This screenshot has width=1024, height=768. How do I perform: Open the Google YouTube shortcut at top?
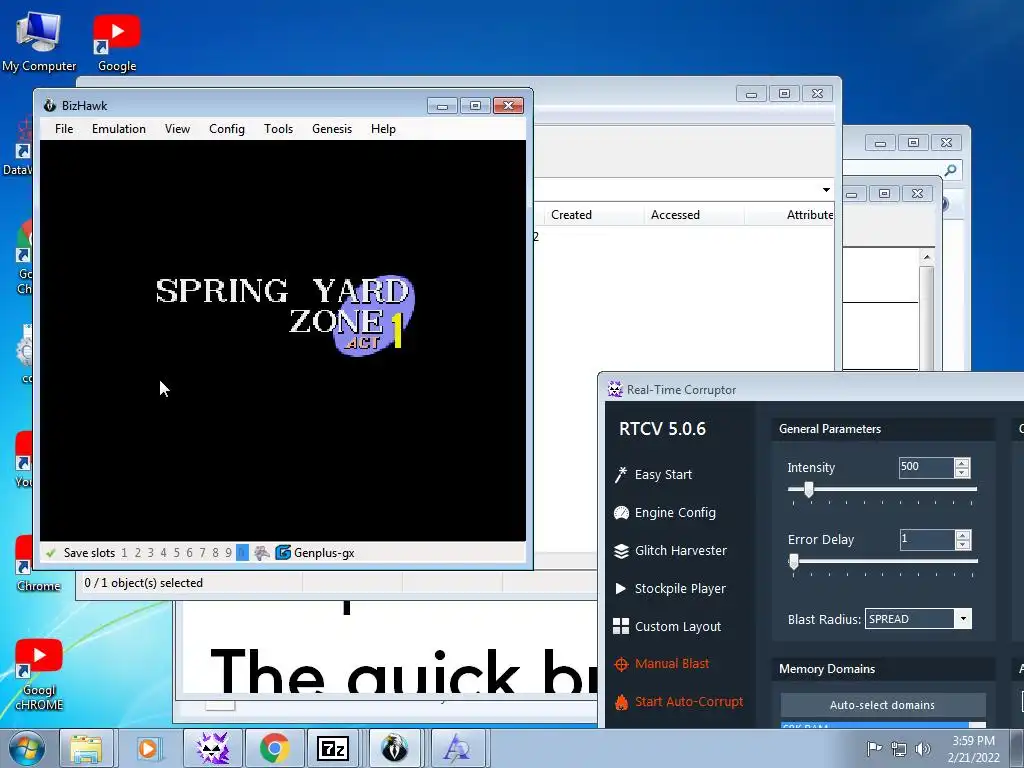[117, 41]
